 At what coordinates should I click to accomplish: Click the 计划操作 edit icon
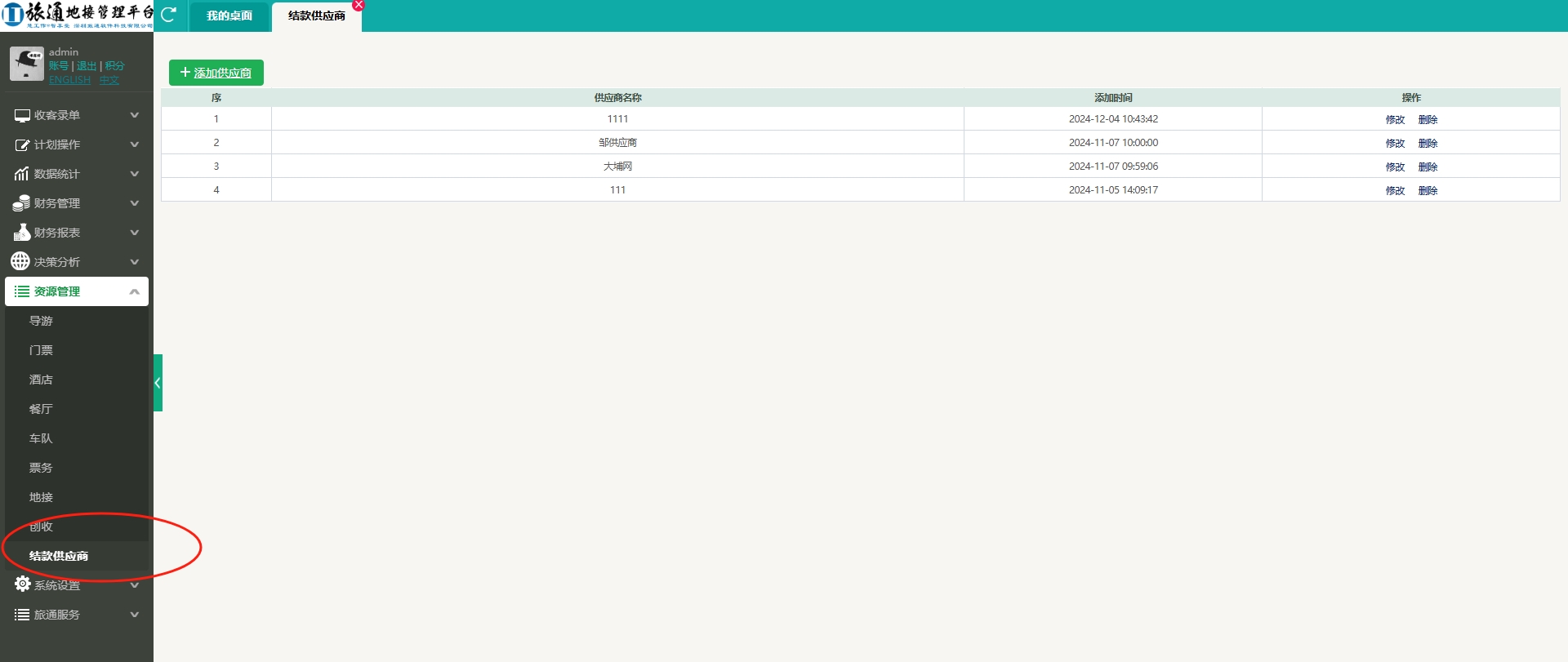[x=22, y=144]
